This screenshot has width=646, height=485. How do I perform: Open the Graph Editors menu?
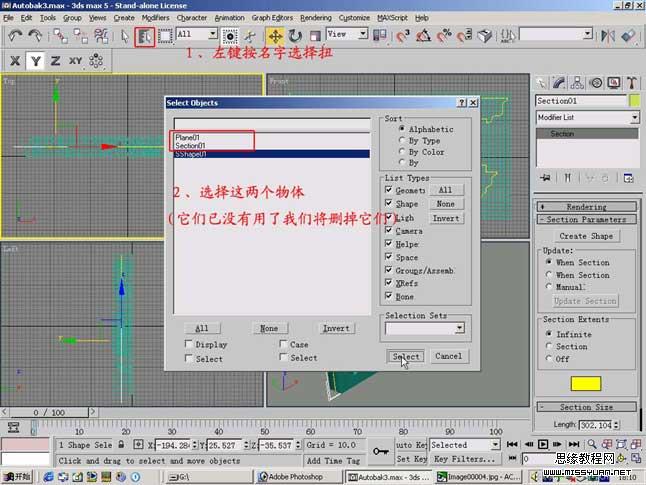(x=272, y=18)
